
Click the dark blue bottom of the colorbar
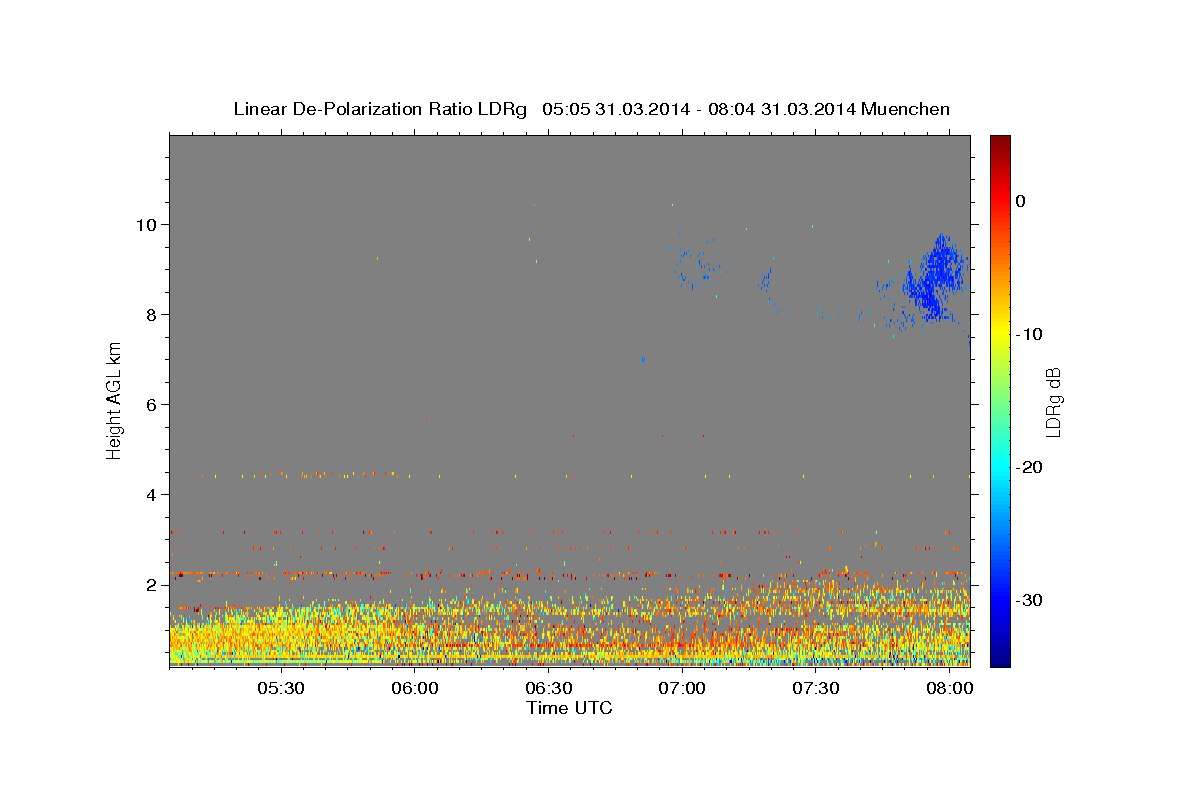[x=1000, y=655]
